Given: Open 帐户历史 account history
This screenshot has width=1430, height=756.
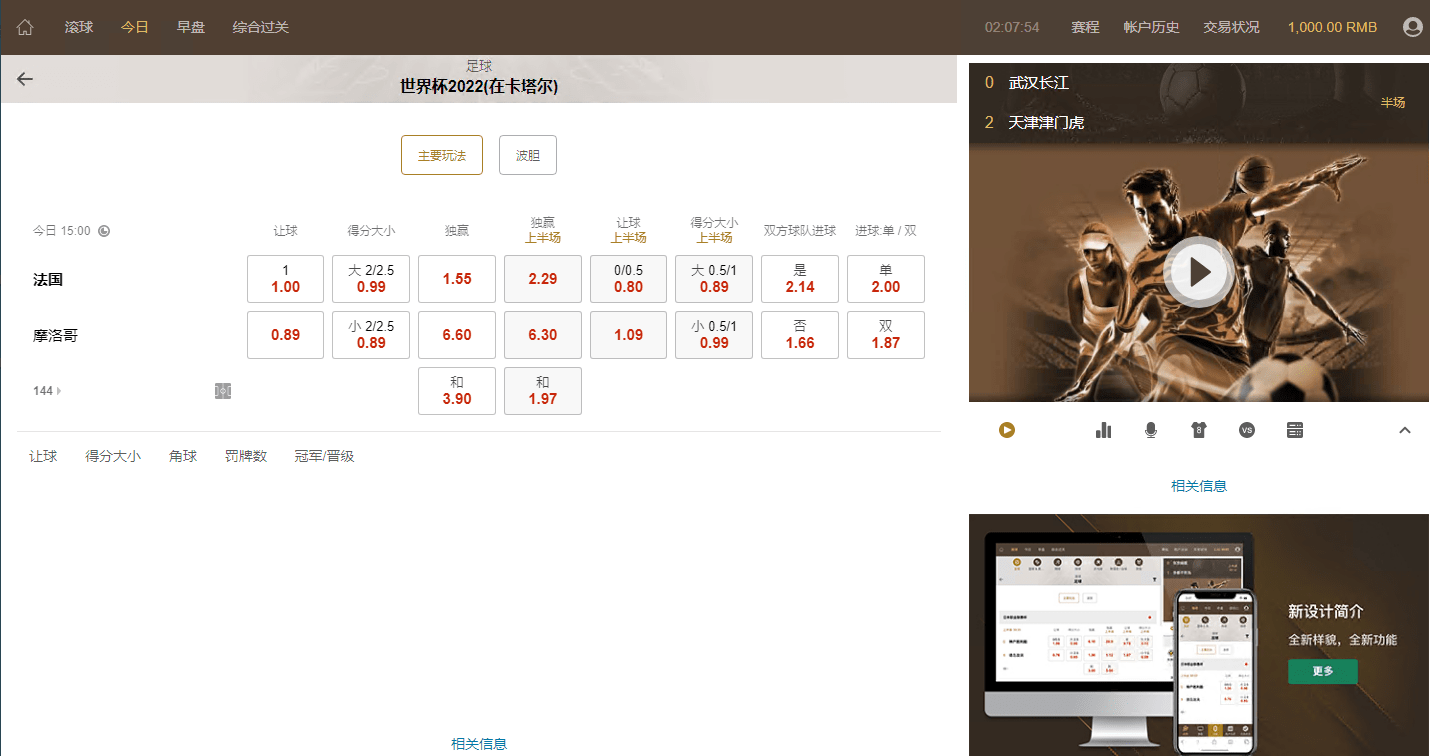Looking at the screenshot, I should click(x=1151, y=27).
